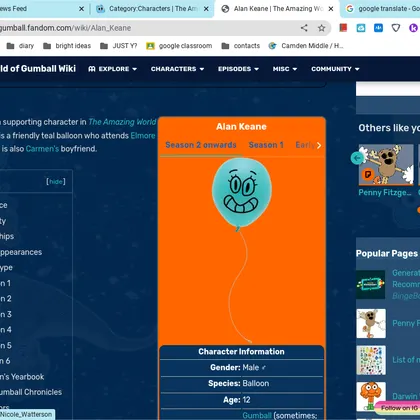
Task: Click the Gumball Chronicles contents entry
Action: (x=31, y=392)
